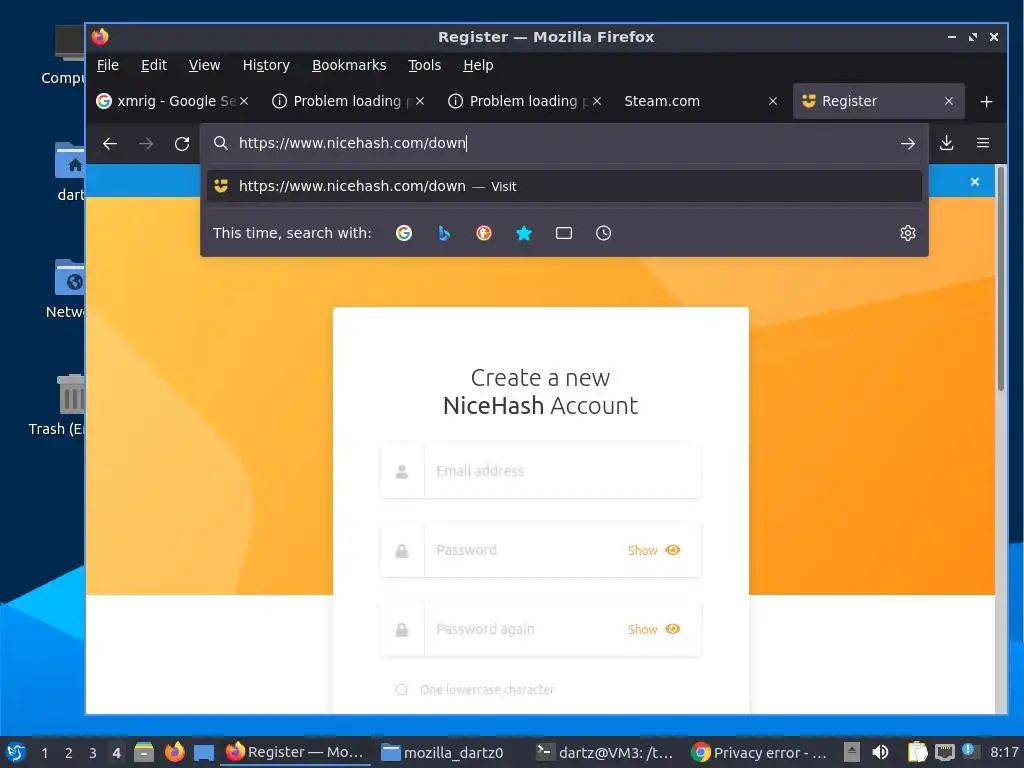Switch to the Chrome Privacy error window
Viewport: 1024px width, 768px height.
(x=760, y=752)
